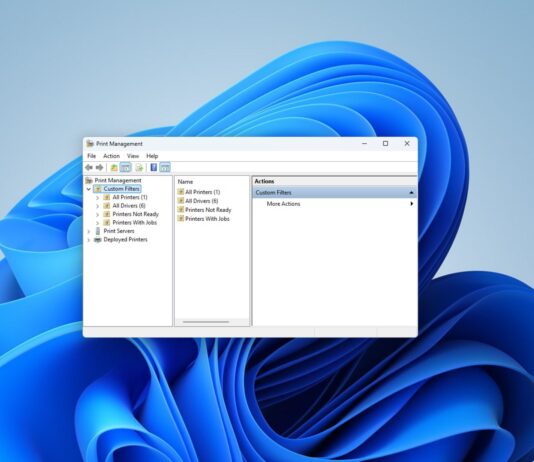The height and width of the screenshot is (462, 534).
Task: Collapse the Custom Filters tree chevron
Action: click(x=89, y=189)
